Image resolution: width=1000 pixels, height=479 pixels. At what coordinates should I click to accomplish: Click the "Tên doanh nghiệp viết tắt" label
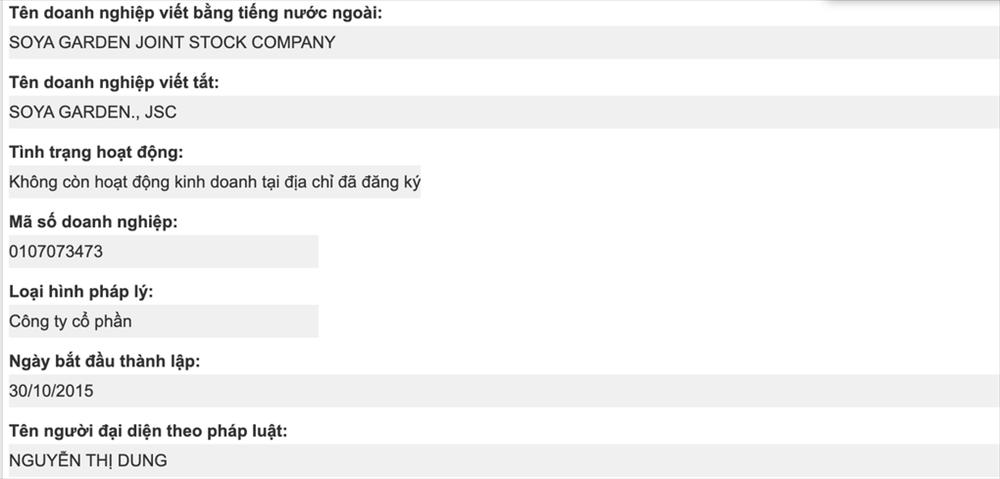(113, 83)
